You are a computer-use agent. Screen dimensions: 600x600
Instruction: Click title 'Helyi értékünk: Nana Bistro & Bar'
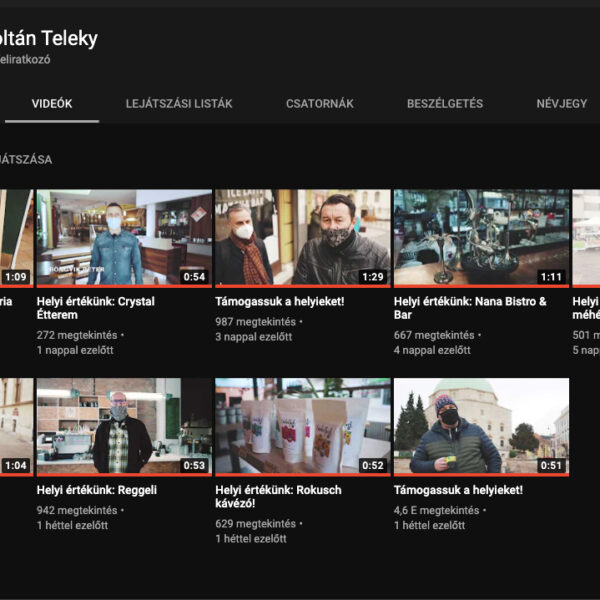(470, 308)
